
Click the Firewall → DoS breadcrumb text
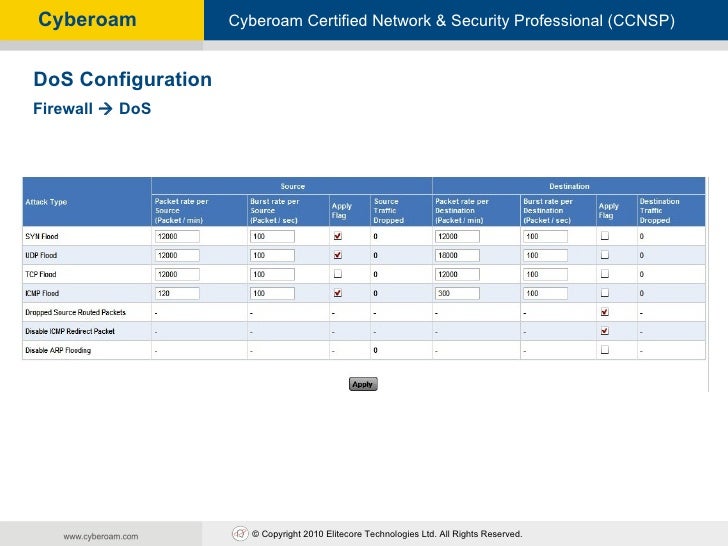coord(92,109)
